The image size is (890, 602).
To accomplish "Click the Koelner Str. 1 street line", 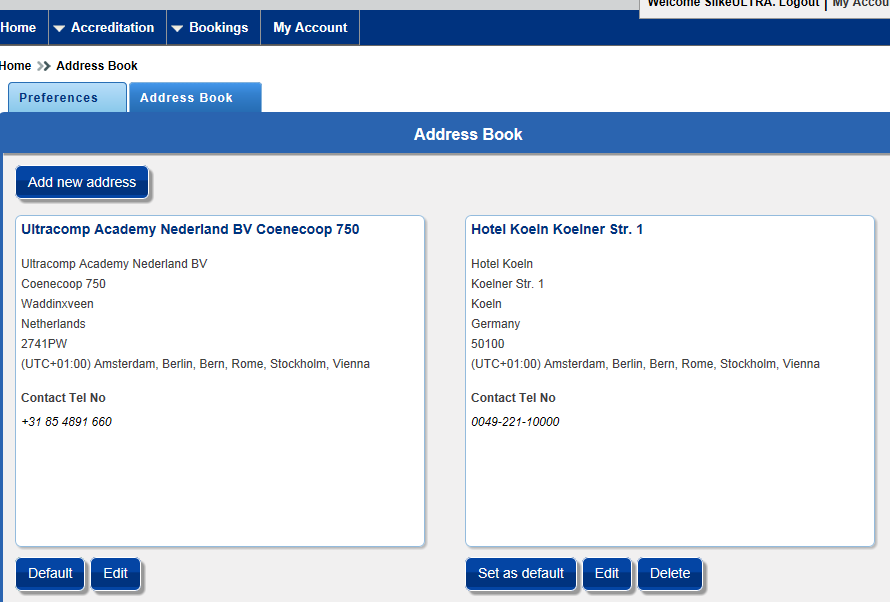I will (507, 284).
